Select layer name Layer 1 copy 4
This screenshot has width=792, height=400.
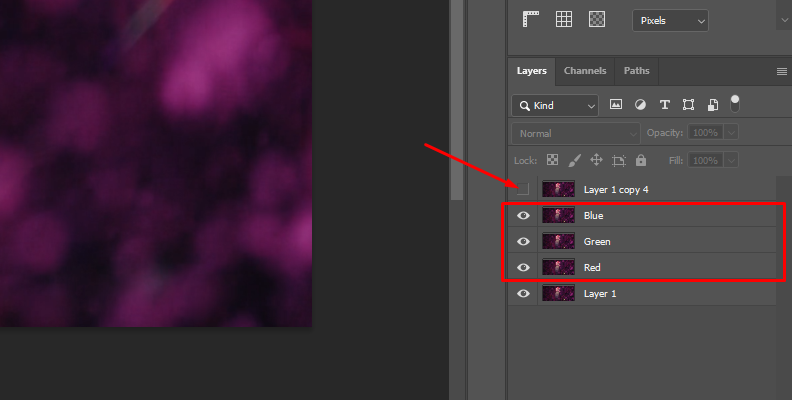point(616,190)
